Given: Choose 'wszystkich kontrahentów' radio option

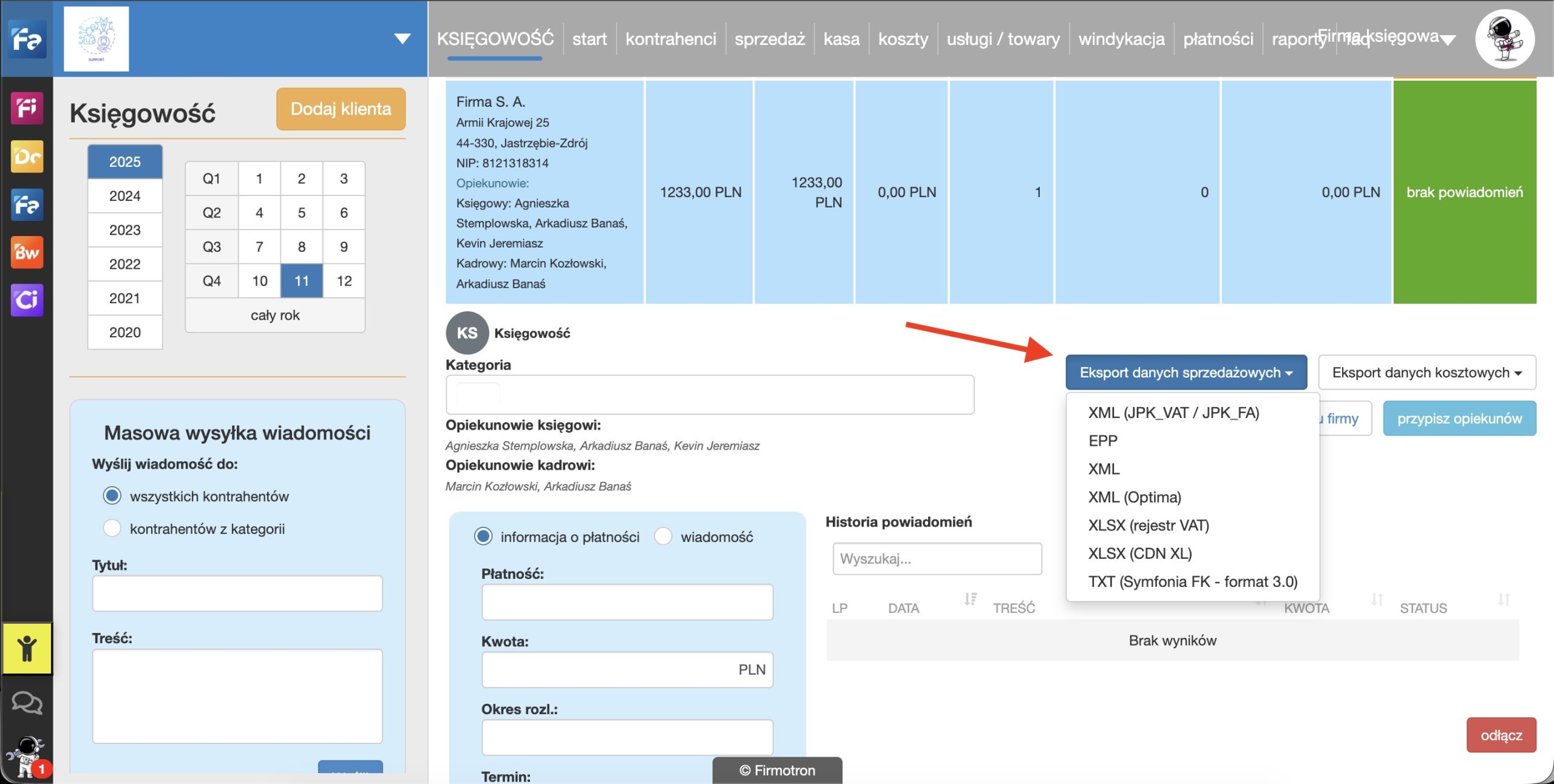Looking at the screenshot, I should 112,496.
